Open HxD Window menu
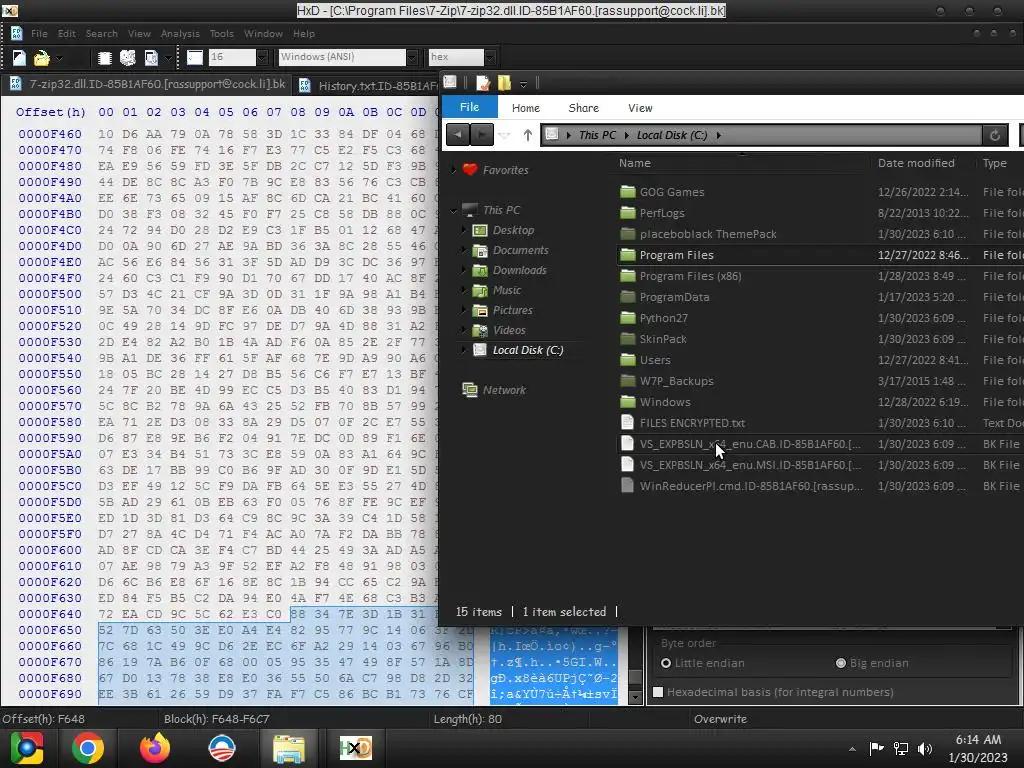This screenshot has width=1024, height=768. pyautogui.click(x=263, y=33)
